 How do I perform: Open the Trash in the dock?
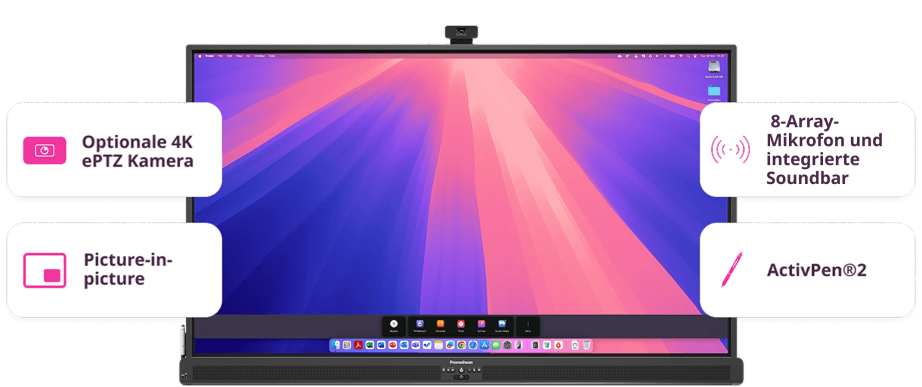click(586, 345)
